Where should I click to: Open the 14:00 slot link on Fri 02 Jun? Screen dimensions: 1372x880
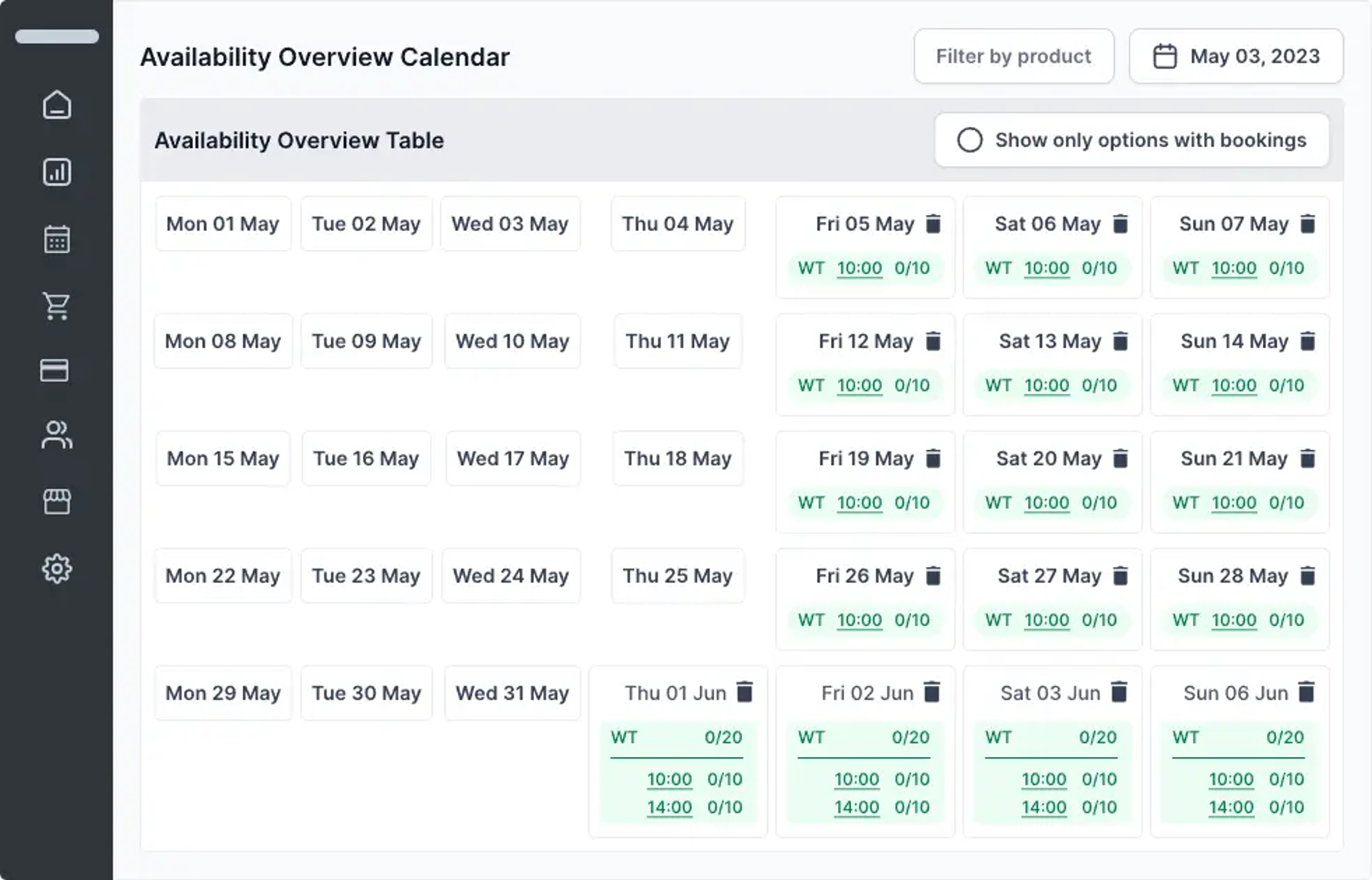856,807
